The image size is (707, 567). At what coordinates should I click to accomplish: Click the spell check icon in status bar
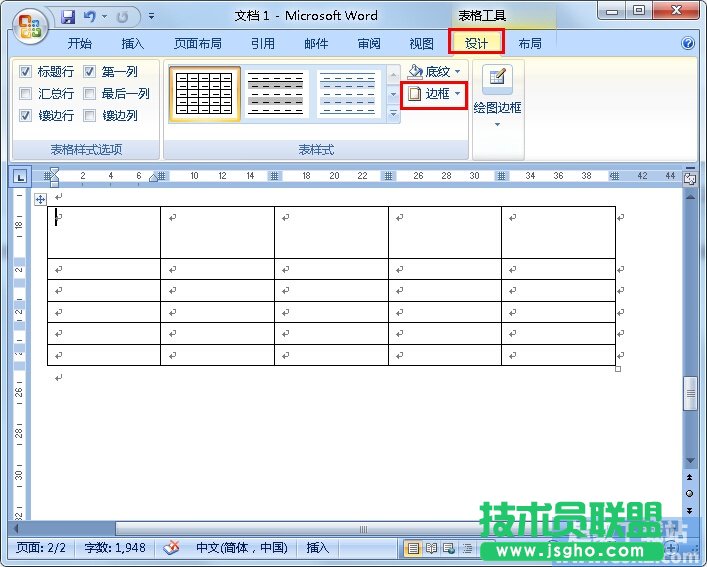[172, 548]
